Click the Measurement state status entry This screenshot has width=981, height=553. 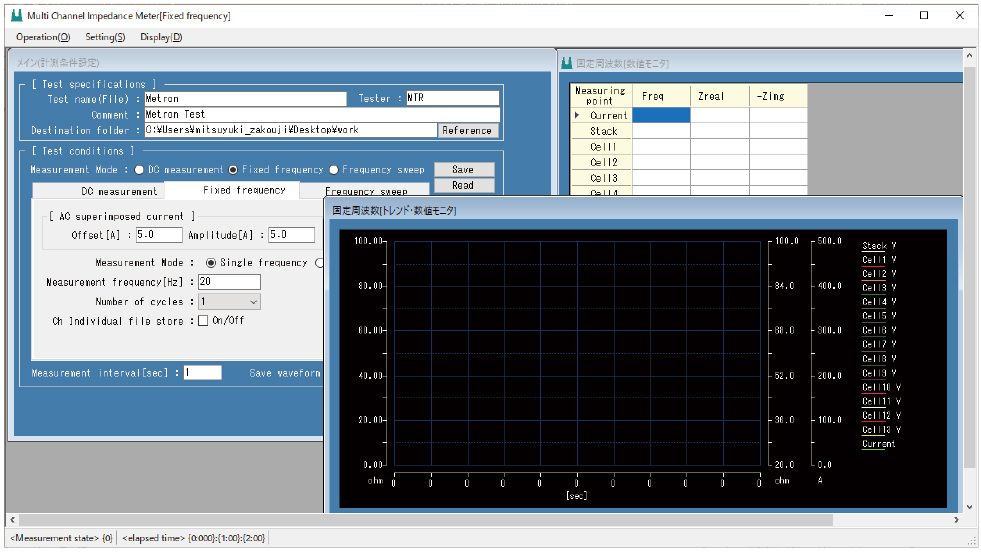[x=61, y=538]
